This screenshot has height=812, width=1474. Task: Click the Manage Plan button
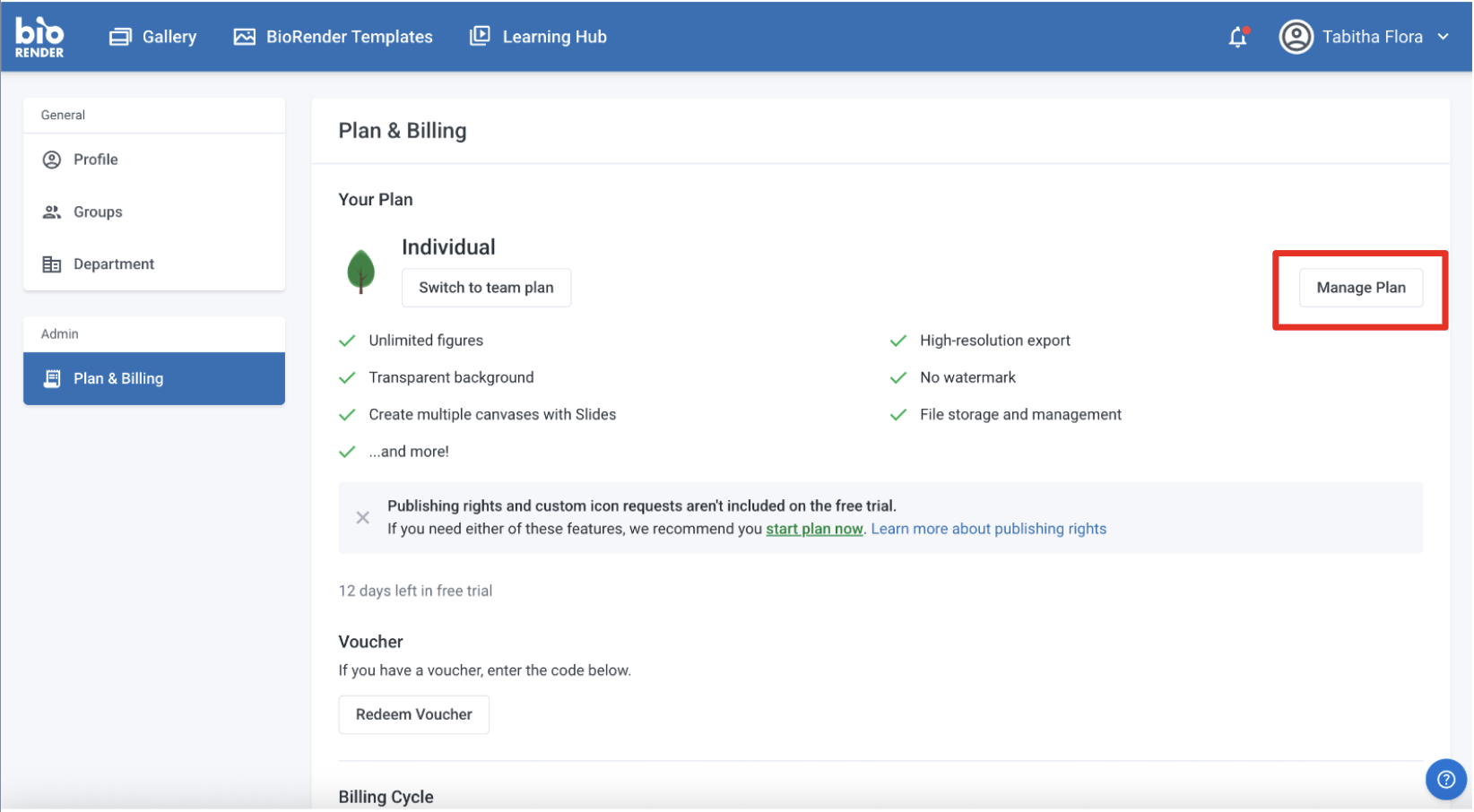(1360, 288)
